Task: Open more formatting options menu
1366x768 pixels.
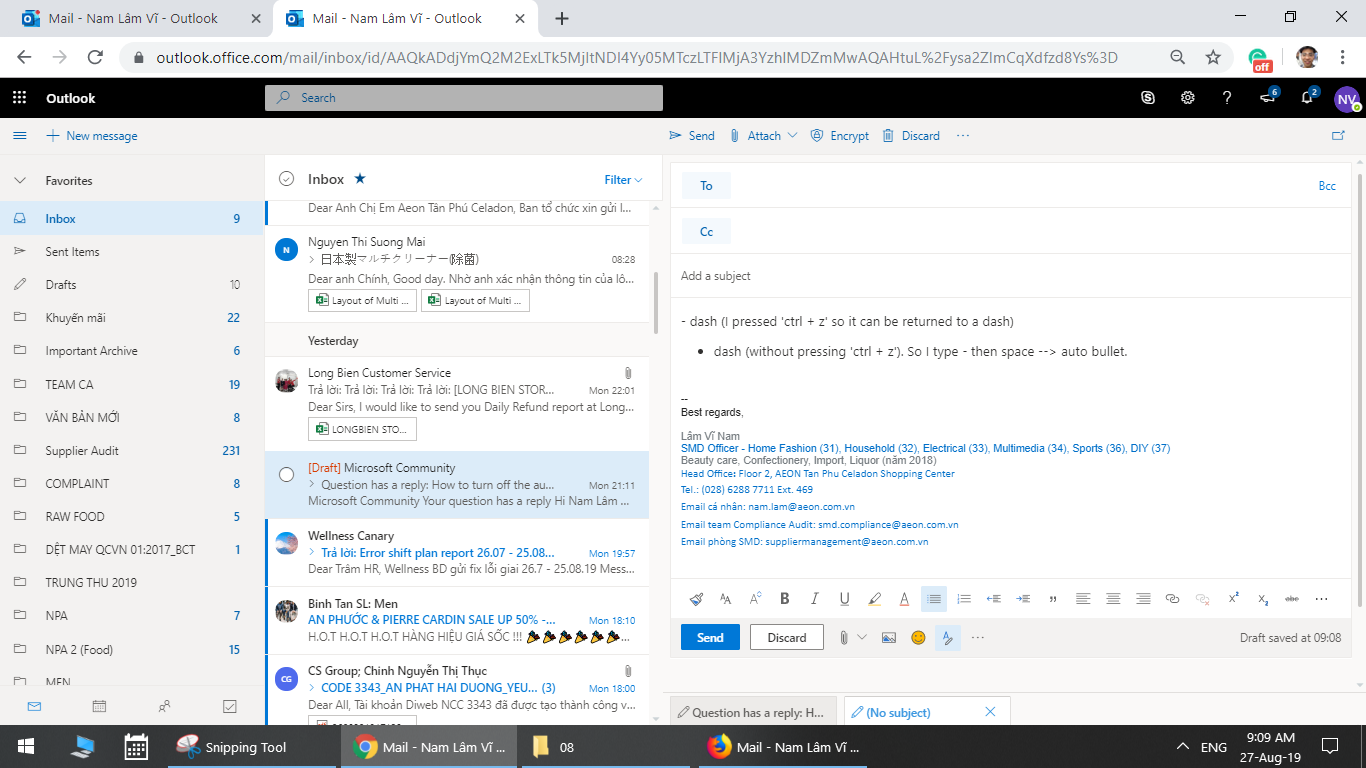Action: [1322, 599]
